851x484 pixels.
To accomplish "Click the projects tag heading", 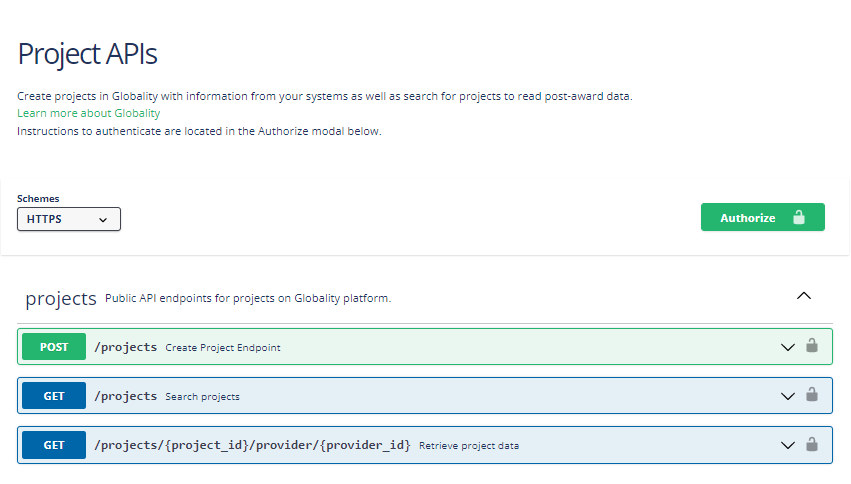I will click(61, 298).
